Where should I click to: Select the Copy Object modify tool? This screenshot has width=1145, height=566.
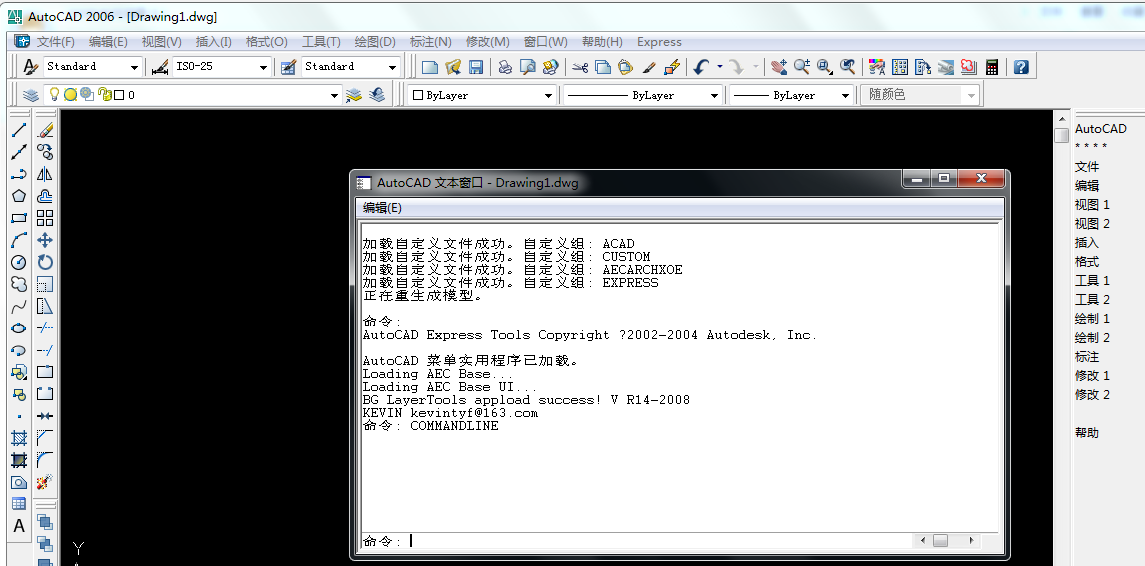45,152
